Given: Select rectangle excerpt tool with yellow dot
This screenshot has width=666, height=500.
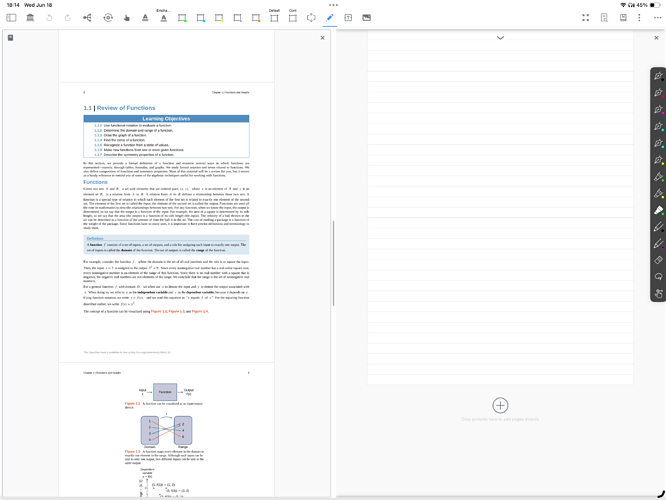Looking at the screenshot, I should click(x=219, y=18).
